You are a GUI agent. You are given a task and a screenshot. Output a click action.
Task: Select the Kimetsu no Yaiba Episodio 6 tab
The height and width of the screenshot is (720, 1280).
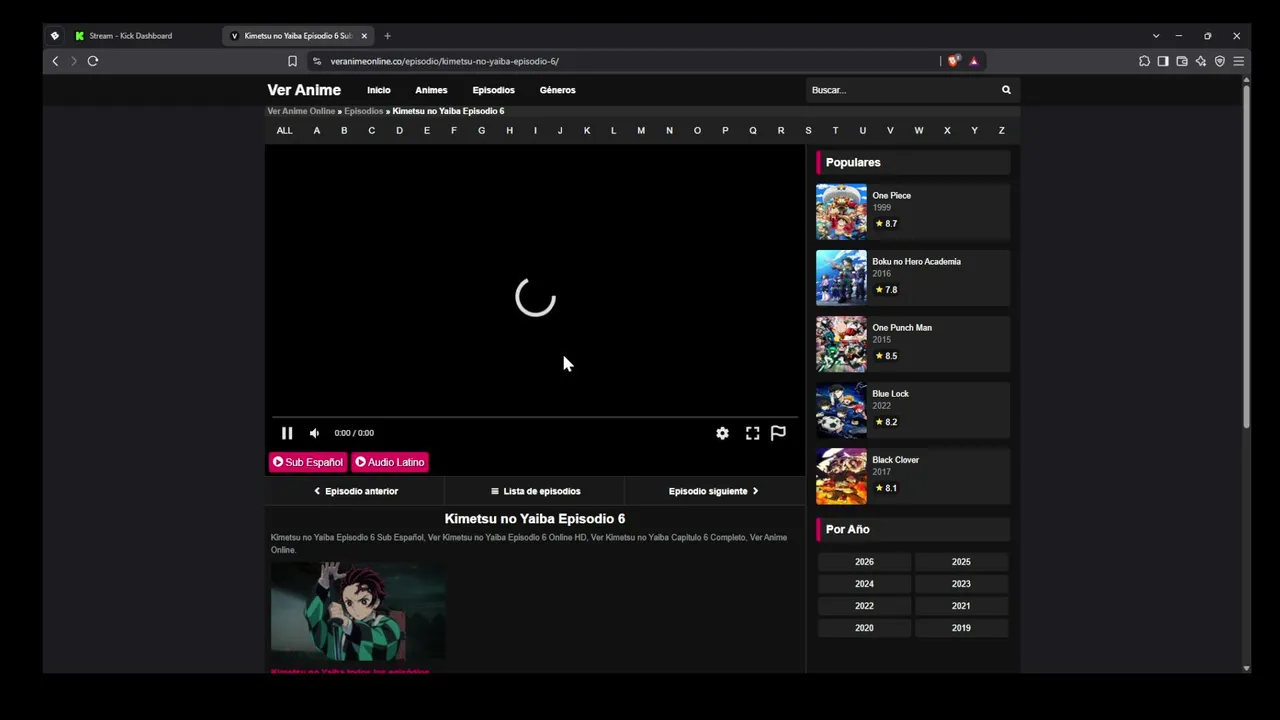tap(299, 36)
